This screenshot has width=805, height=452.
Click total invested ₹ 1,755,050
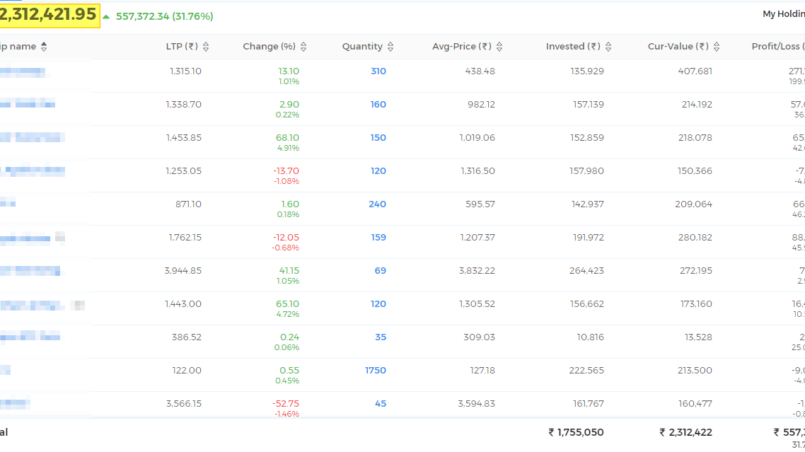coord(576,432)
